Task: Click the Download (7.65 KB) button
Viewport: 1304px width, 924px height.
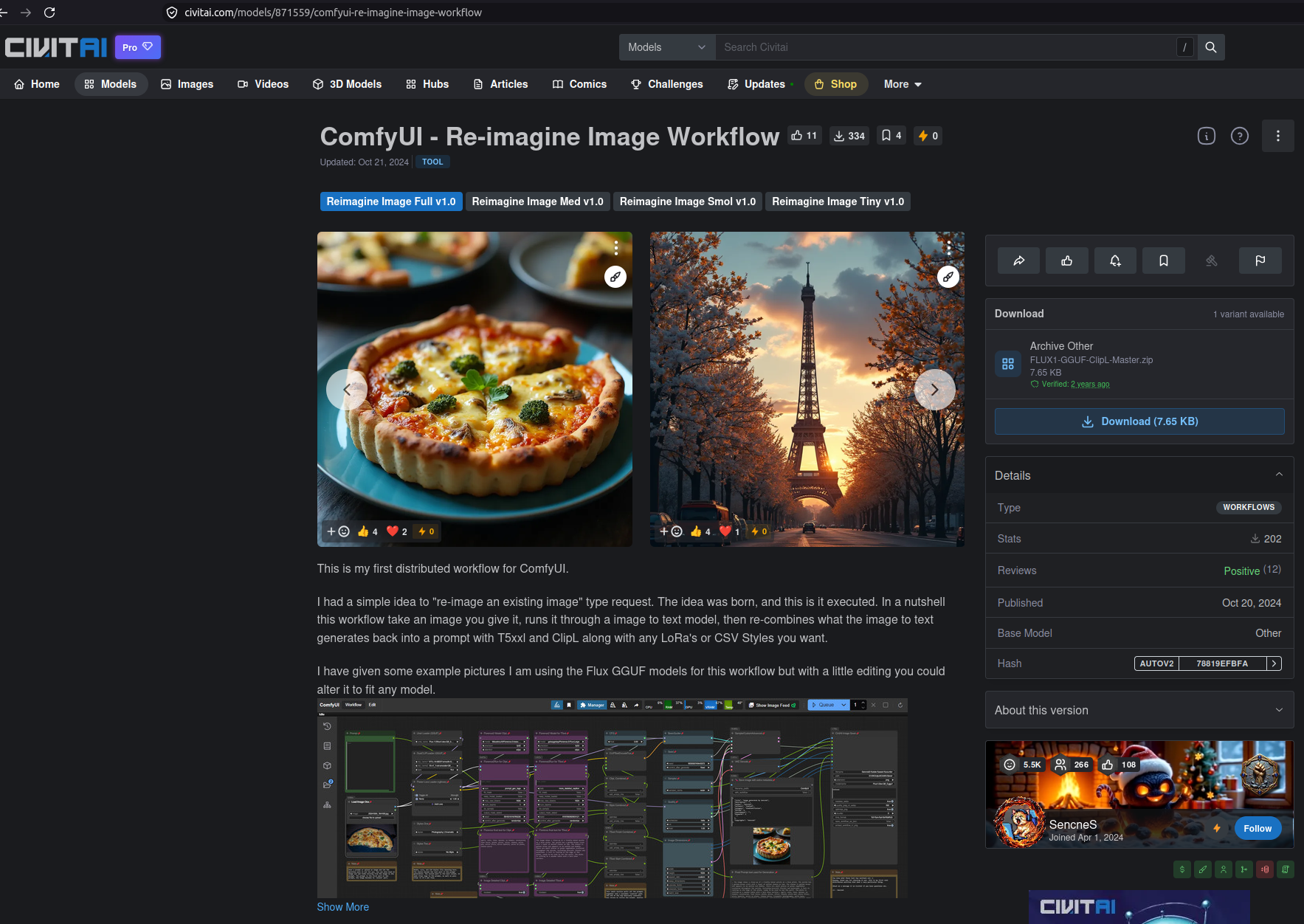Action: [1139, 421]
